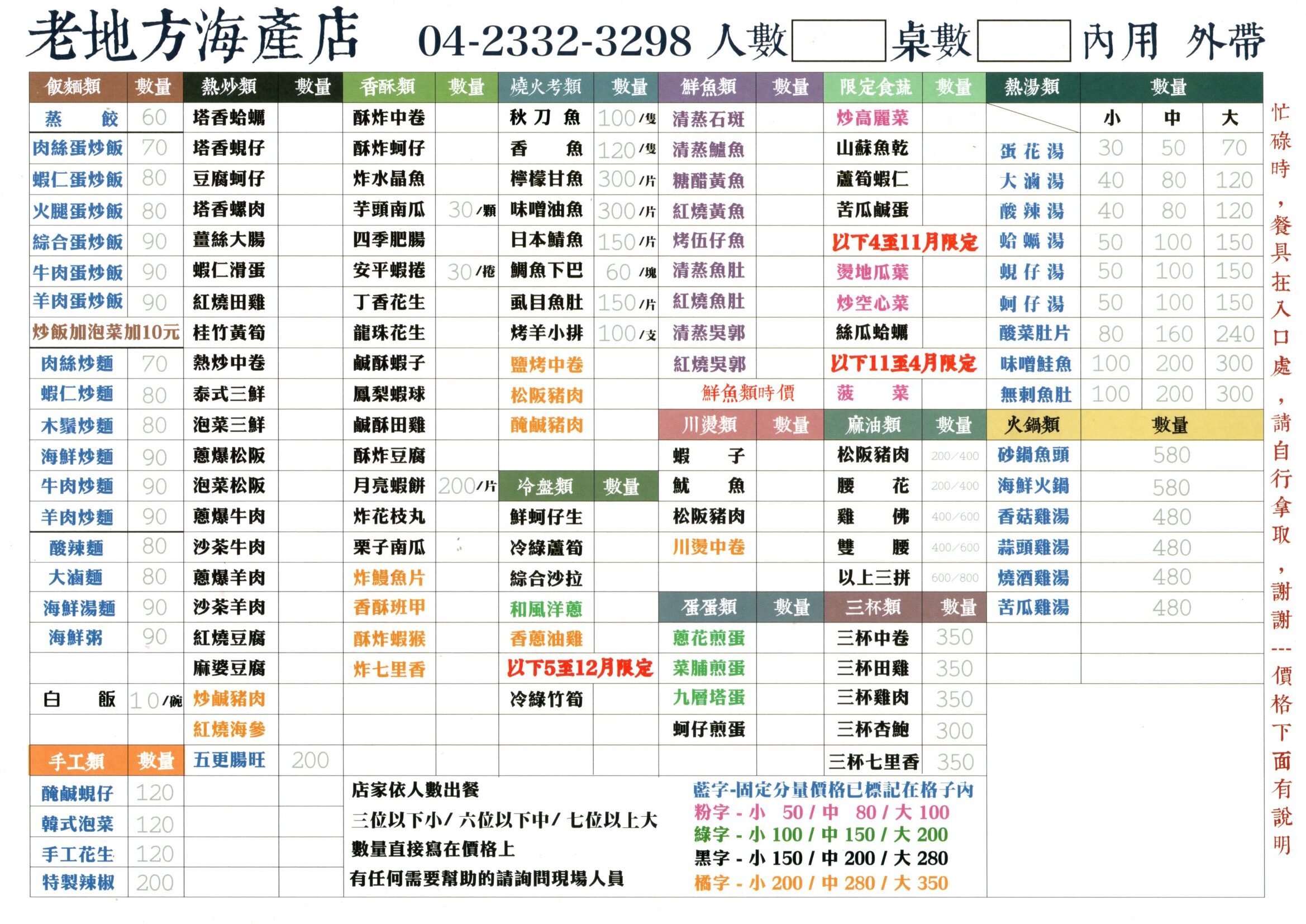Select 酥炸中卷 fried item

coord(389,118)
